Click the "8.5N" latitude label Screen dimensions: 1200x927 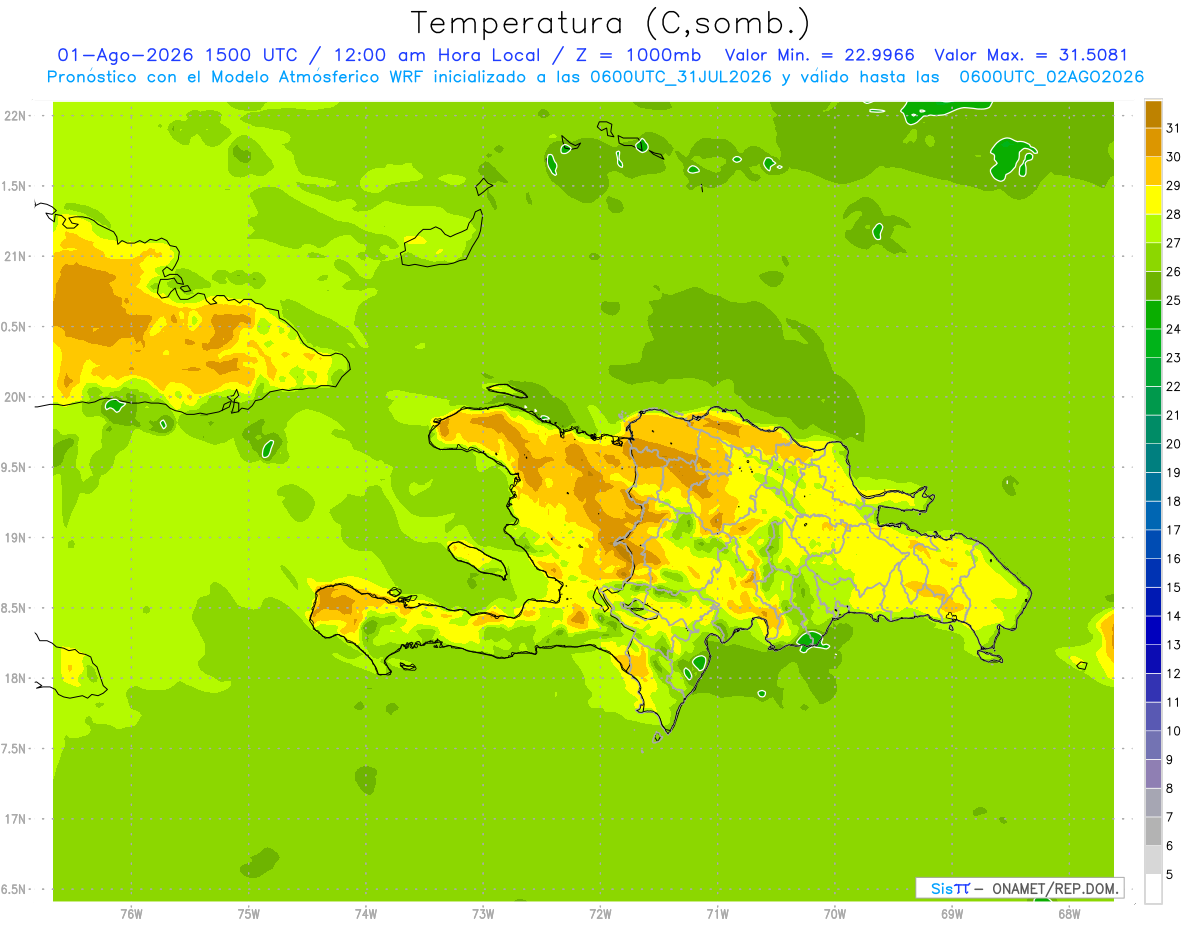click(x=14, y=608)
